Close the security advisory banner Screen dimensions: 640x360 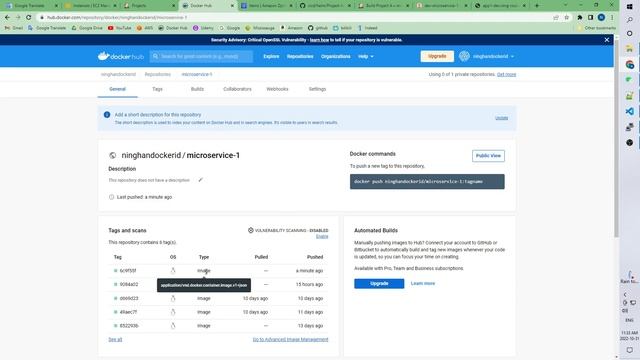[607, 40]
